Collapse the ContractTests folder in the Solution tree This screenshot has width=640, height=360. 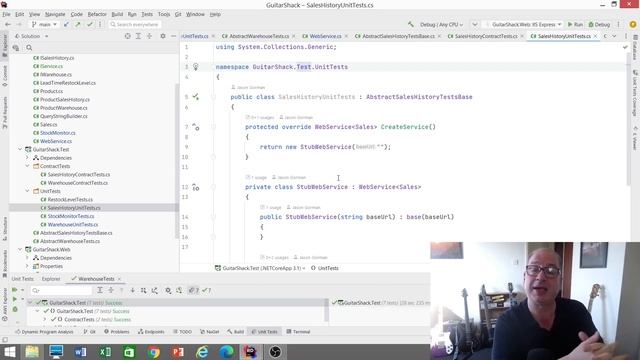click(x=27, y=166)
